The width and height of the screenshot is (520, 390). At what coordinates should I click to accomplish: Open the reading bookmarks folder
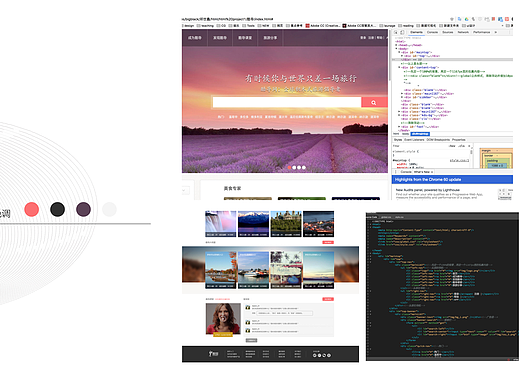(x=406, y=26)
